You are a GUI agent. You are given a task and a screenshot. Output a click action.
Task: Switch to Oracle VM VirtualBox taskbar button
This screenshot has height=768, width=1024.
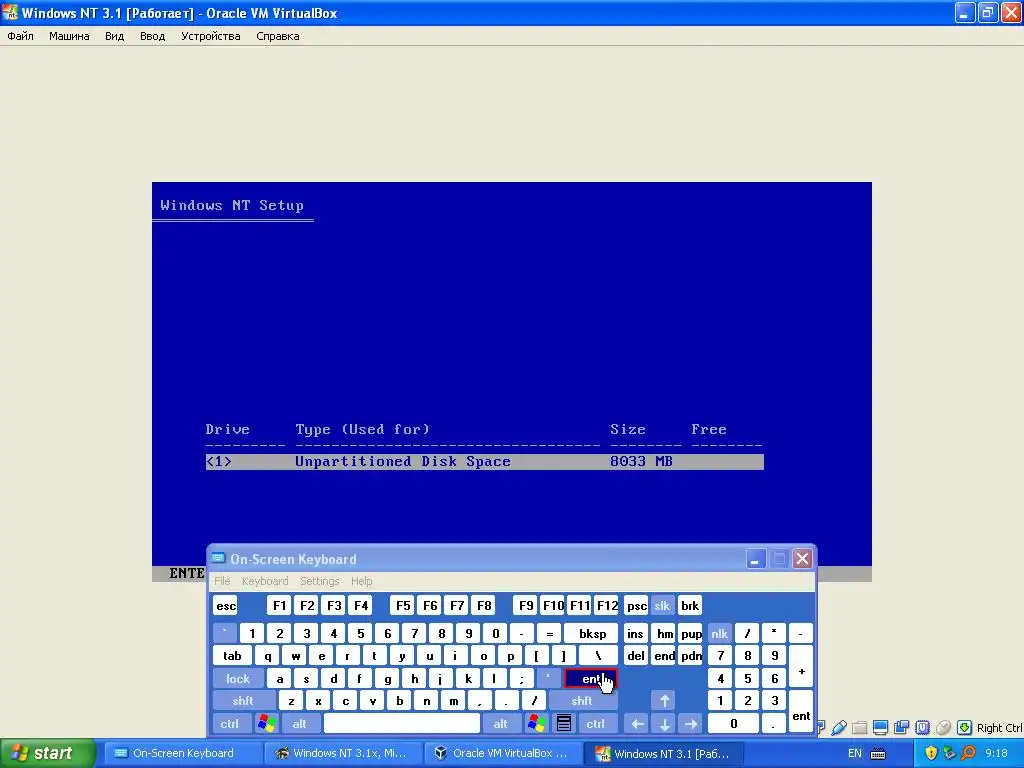point(502,753)
